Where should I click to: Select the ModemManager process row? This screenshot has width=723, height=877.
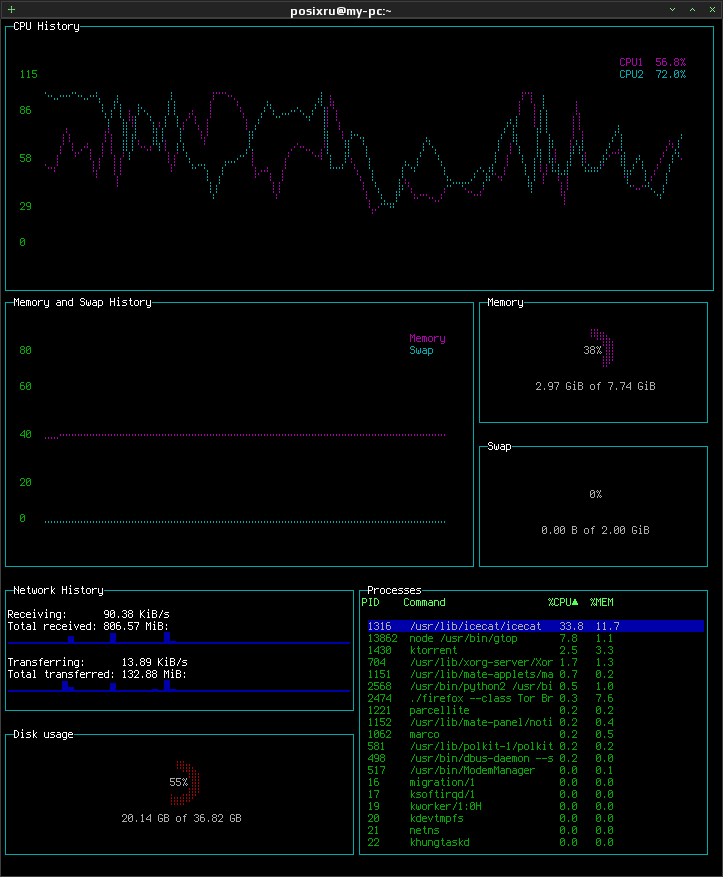(535, 770)
